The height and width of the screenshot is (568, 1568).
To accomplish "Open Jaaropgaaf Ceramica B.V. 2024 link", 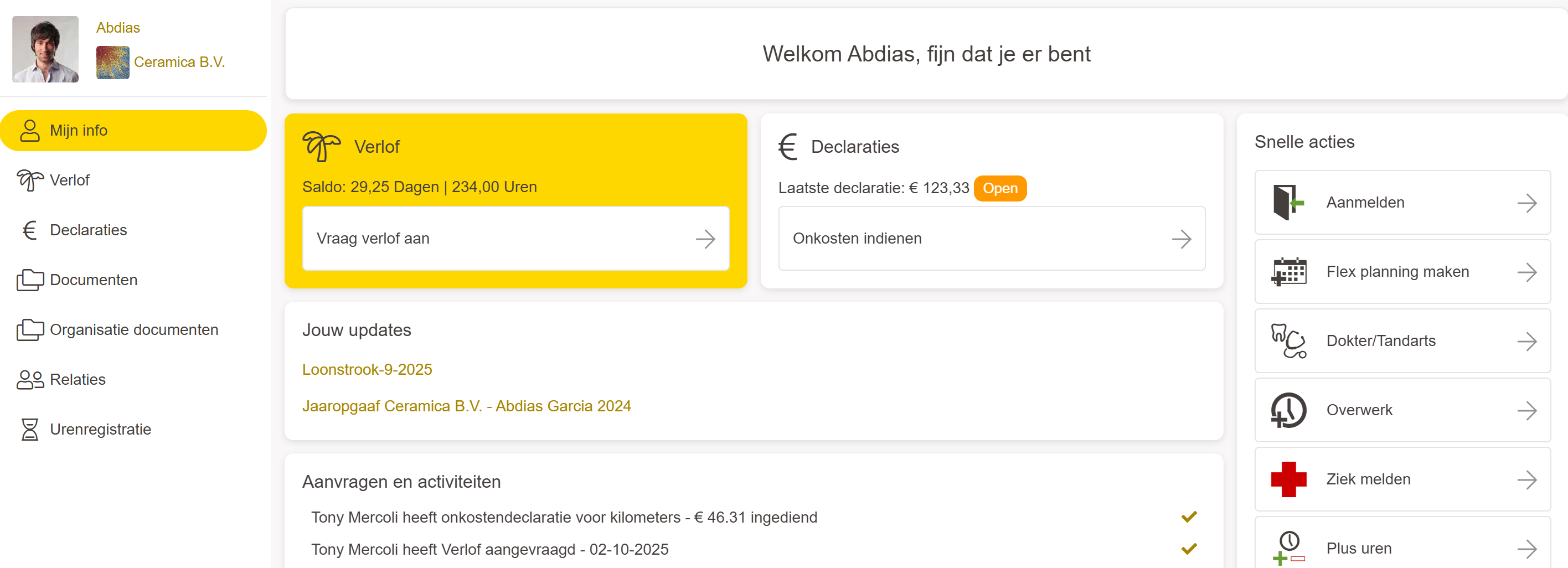I will tap(466, 406).
